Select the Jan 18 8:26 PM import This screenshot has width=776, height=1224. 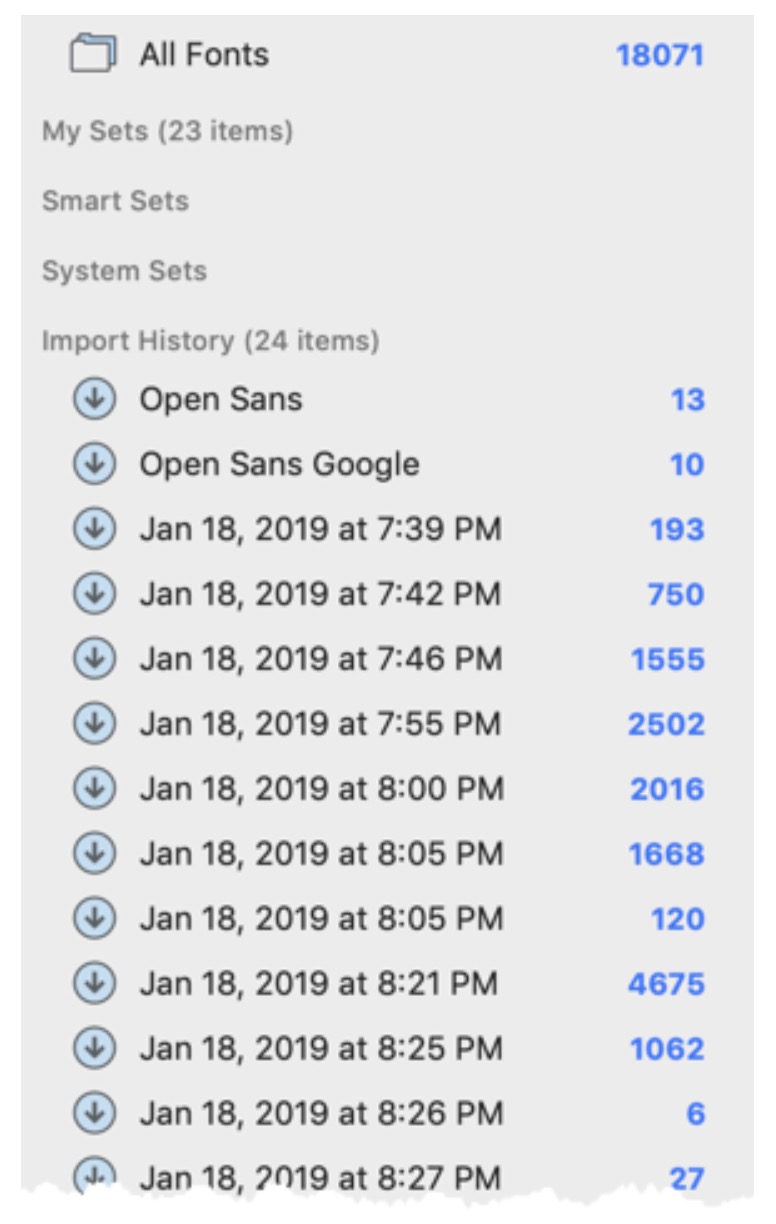(x=319, y=1114)
